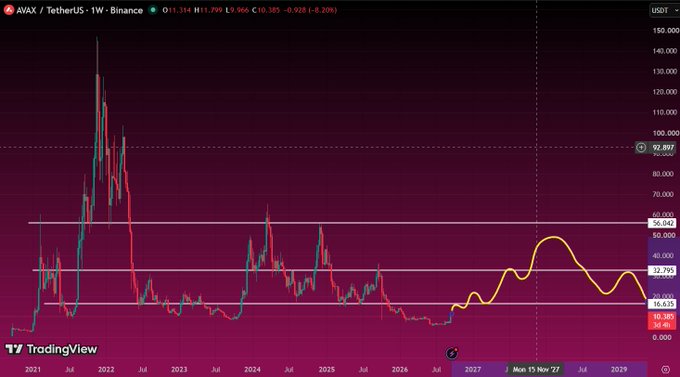This screenshot has height=377, width=680.
Task: Click the Mon 15 Nov '27 date label
Action: 536,369
